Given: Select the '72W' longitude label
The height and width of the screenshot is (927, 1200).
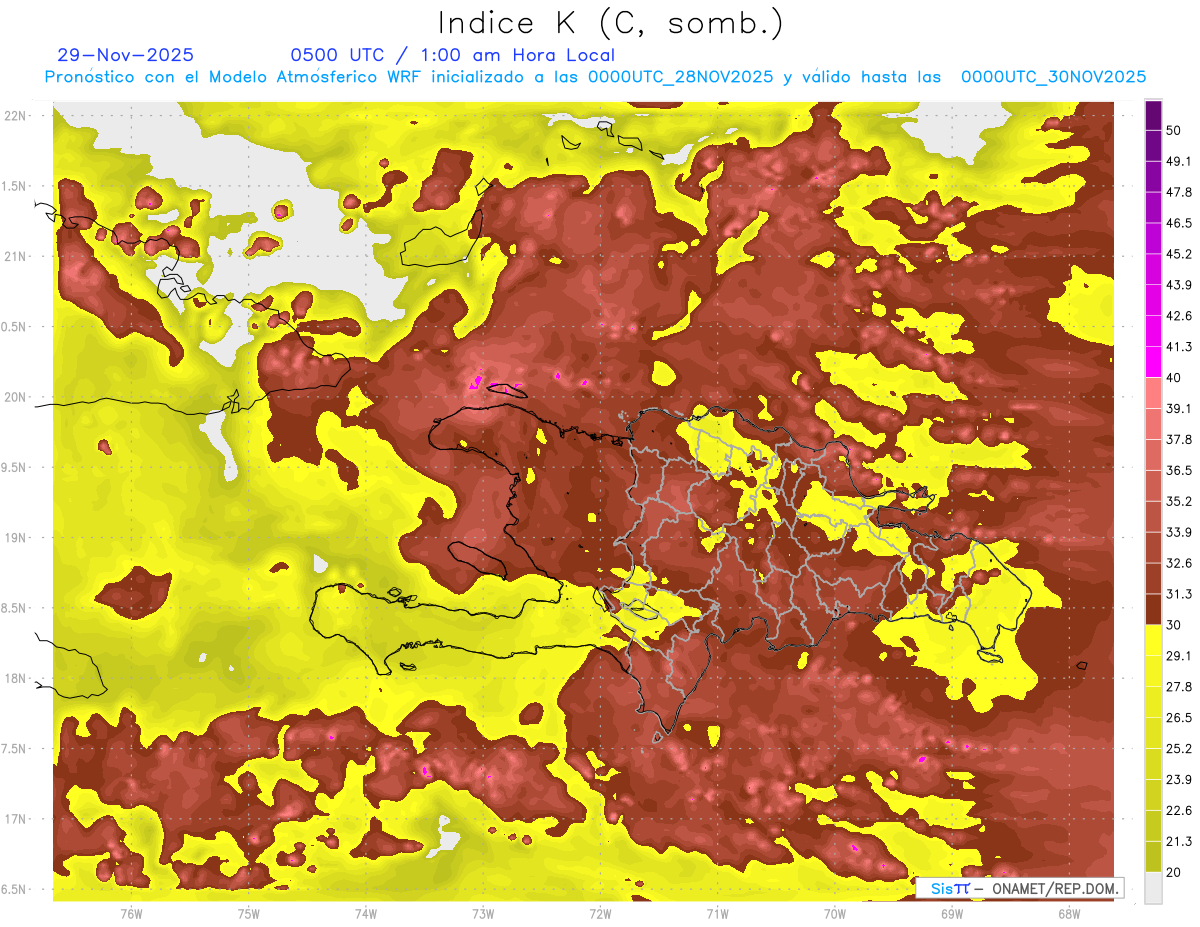Looking at the screenshot, I should (600, 914).
